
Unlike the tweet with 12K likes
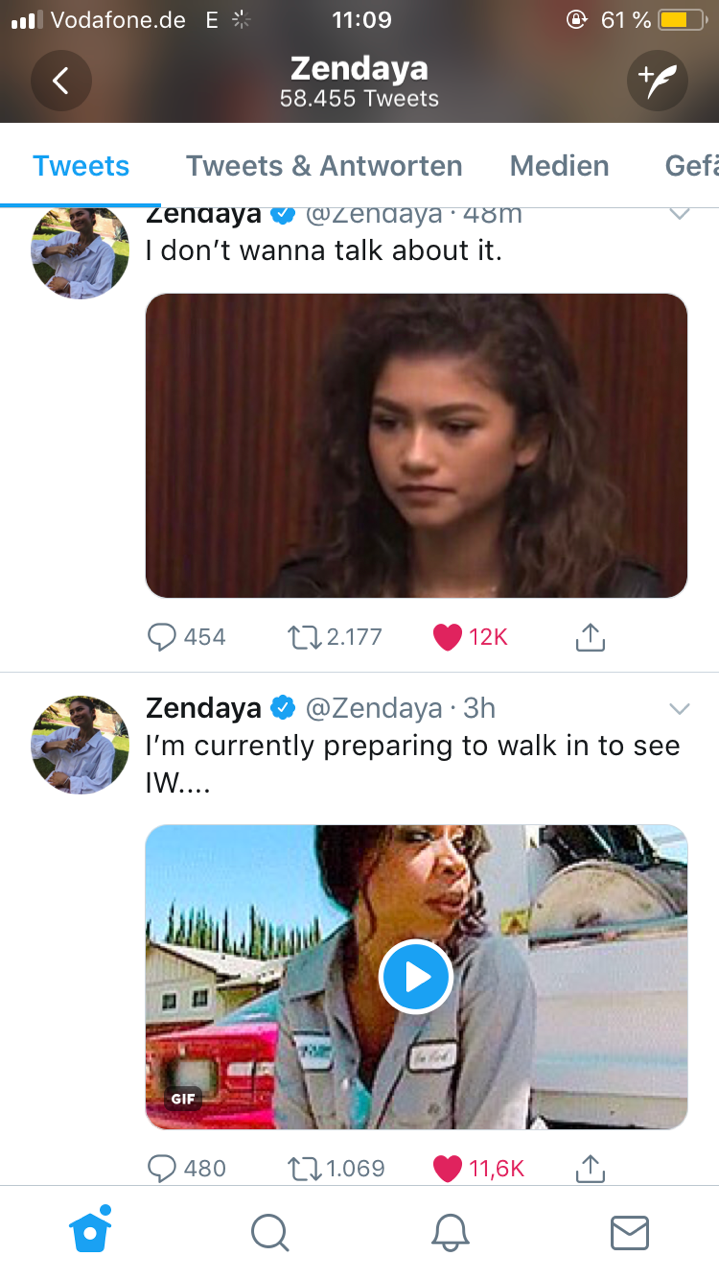(448, 637)
